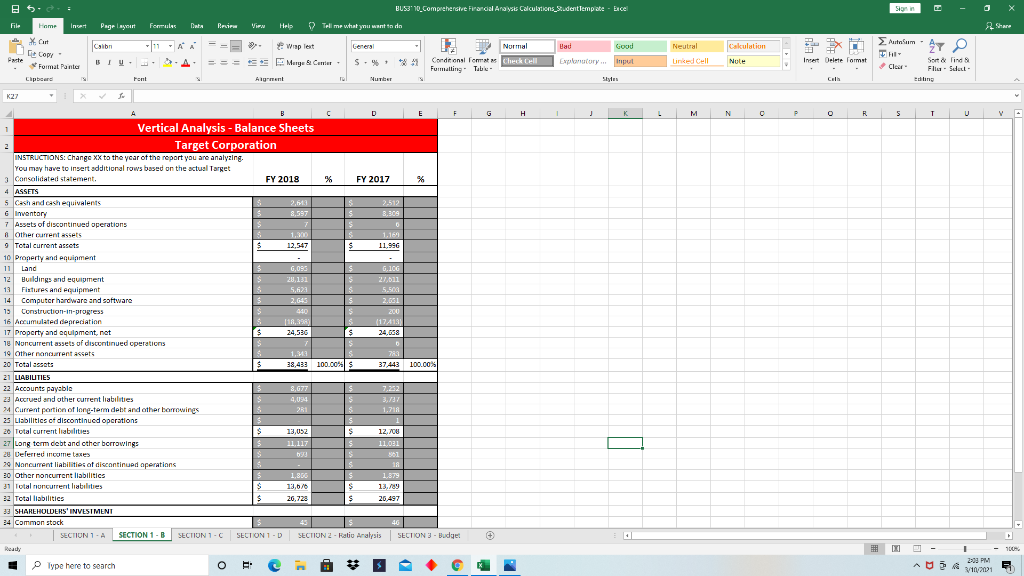Open Find & Select magnifier
The width and height of the screenshot is (1024, 576).
(x=959, y=55)
